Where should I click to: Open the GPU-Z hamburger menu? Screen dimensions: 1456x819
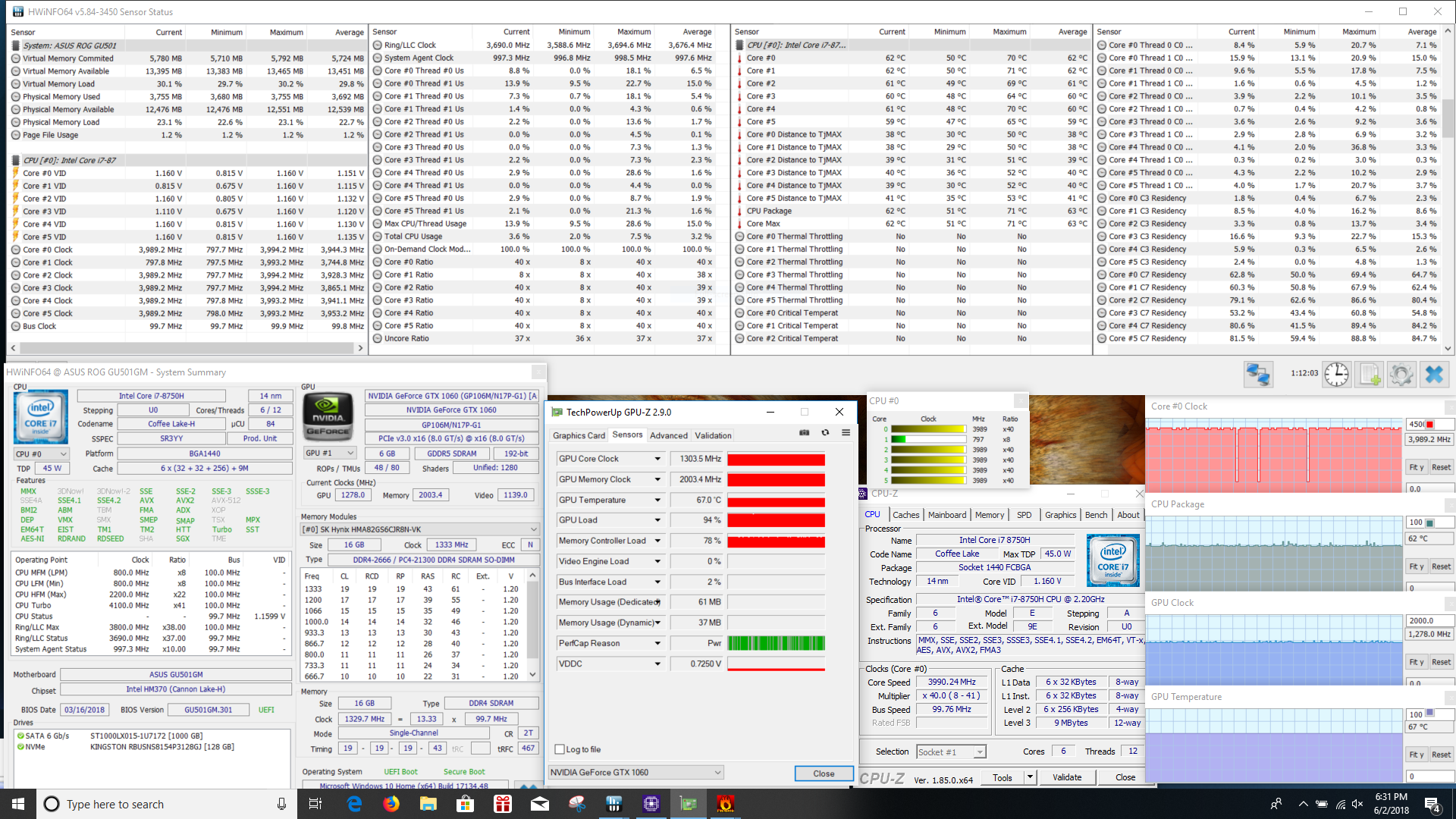[x=846, y=433]
